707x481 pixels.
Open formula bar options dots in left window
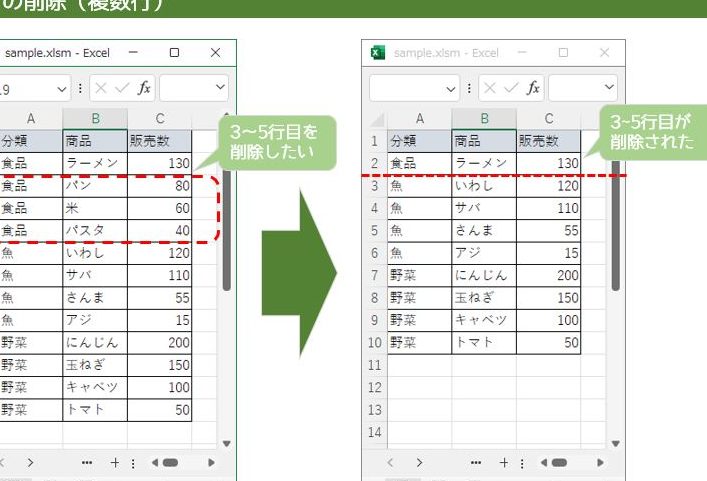tap(80, 88)
